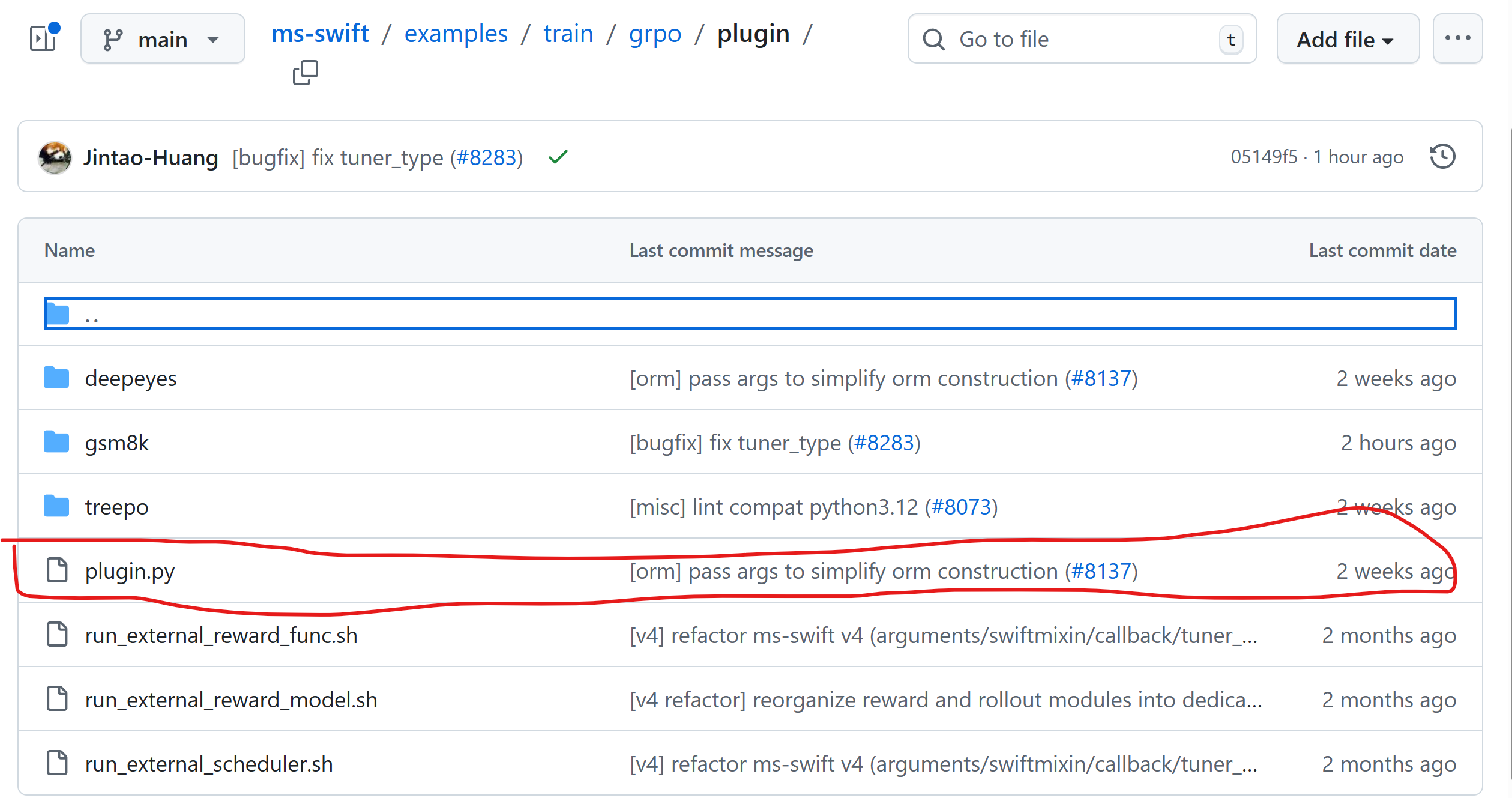Open the more options ellipsis menu

point(1457,39)
